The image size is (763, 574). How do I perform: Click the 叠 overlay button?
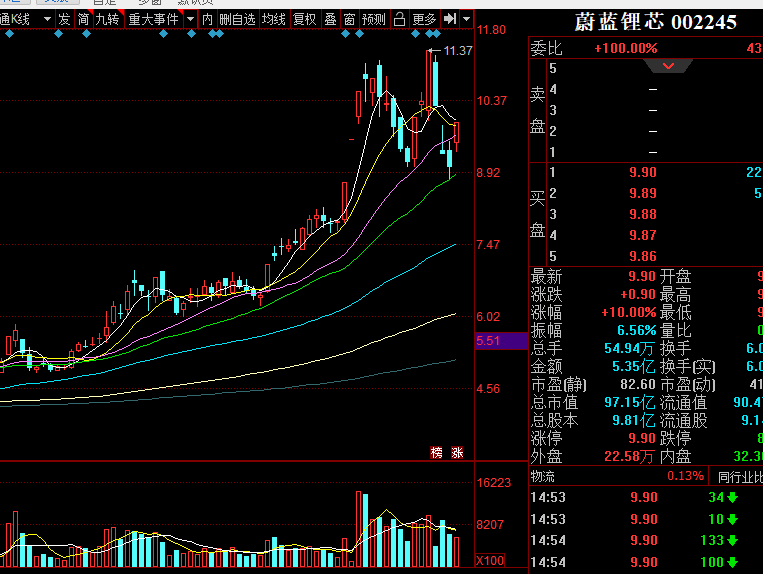click(330, 19)
